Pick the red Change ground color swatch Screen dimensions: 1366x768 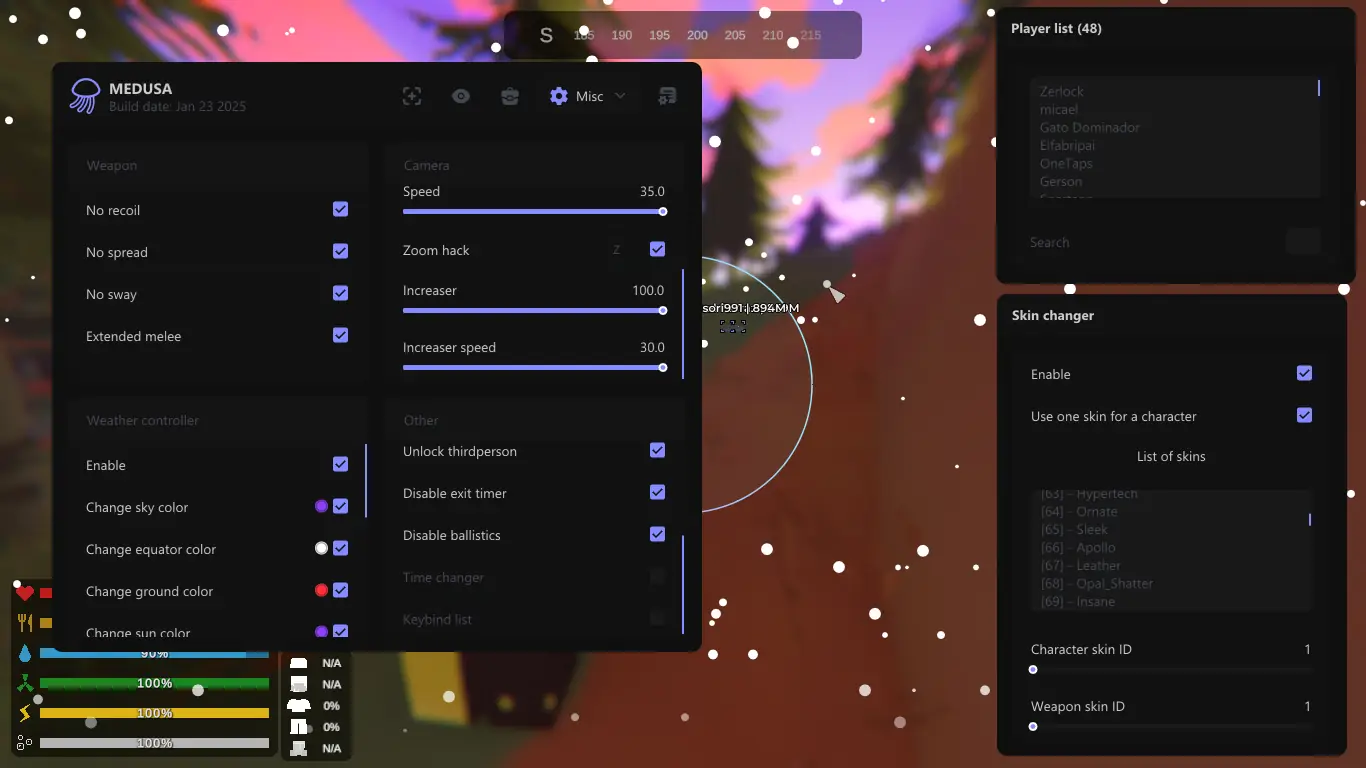click(321, 590)
